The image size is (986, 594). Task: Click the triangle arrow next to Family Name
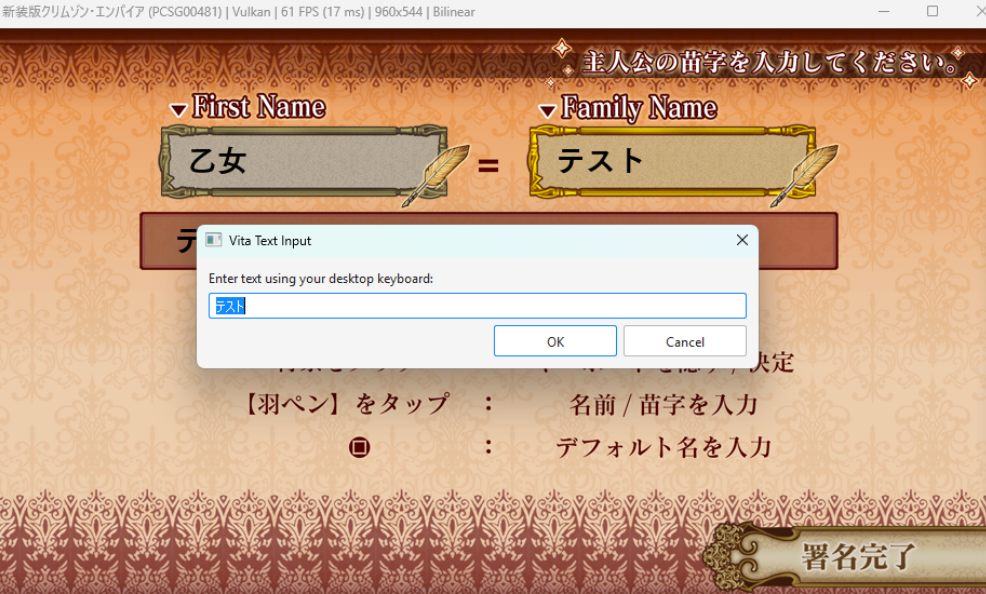click(547, 111)
